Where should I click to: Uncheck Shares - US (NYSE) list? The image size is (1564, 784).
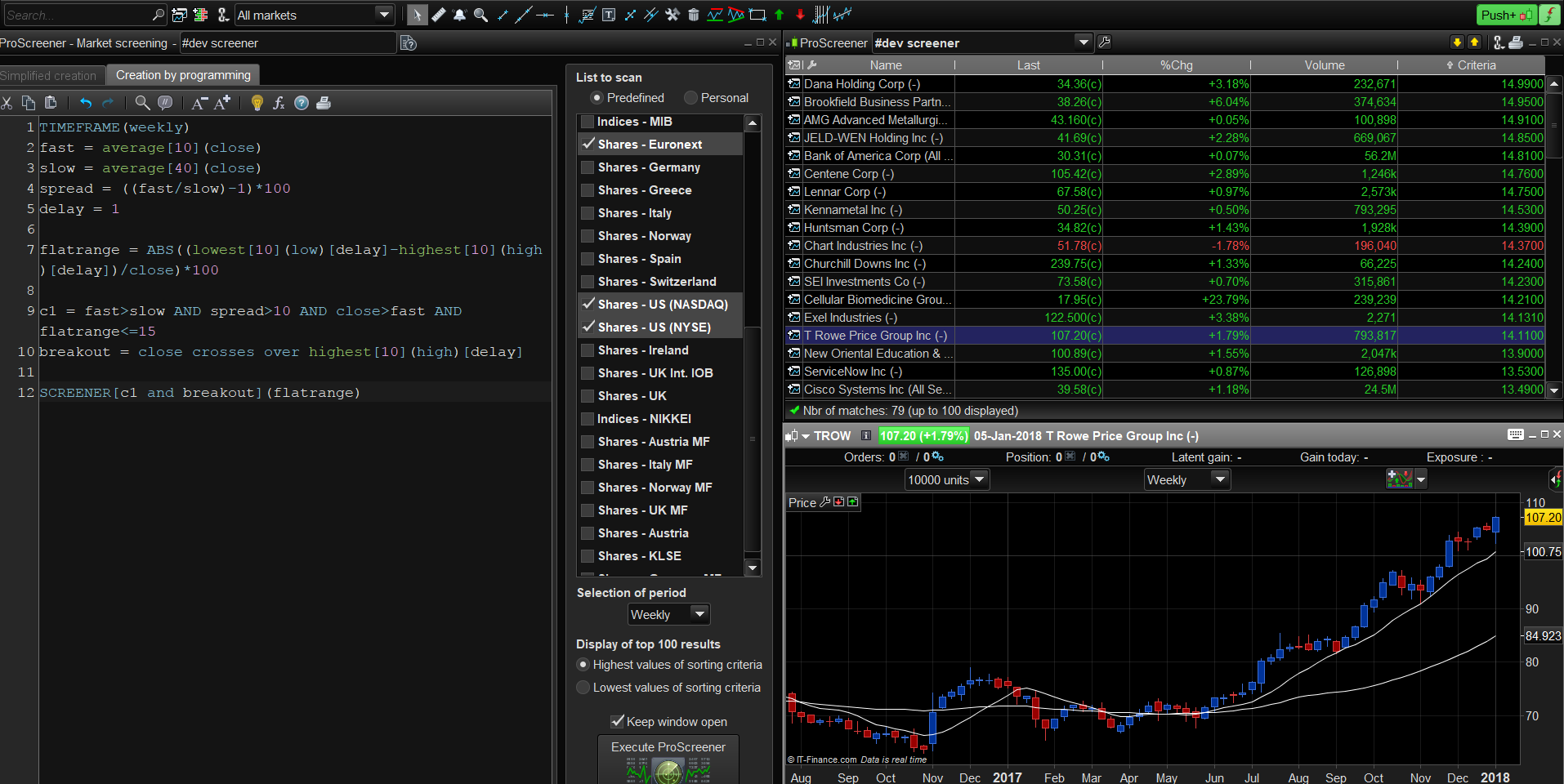pos(588,327)
